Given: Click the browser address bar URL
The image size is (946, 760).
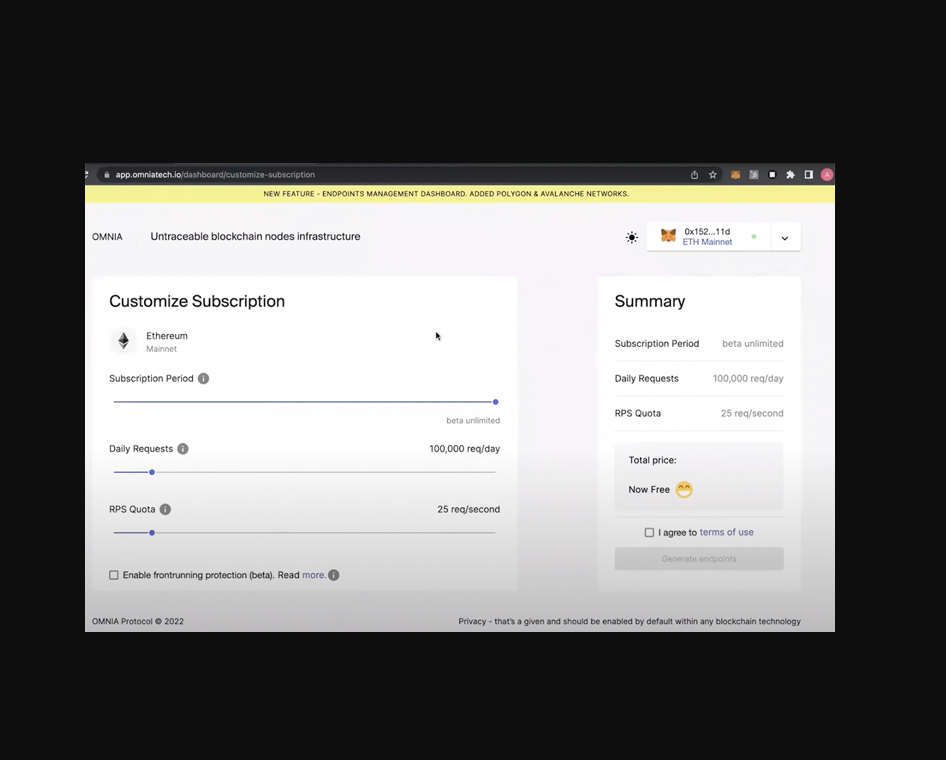Looking at the screenshot, I should pyautogui.click(x=215, y=175).
